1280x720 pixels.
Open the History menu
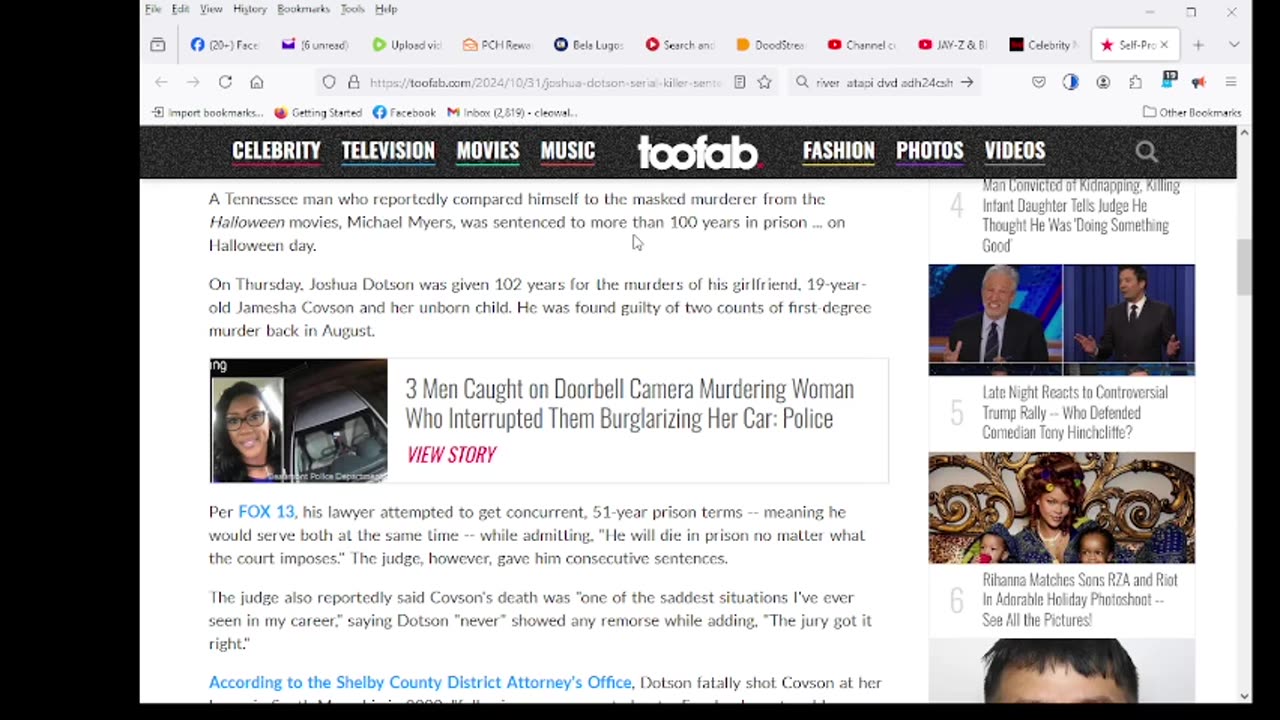tap(250, 9)
